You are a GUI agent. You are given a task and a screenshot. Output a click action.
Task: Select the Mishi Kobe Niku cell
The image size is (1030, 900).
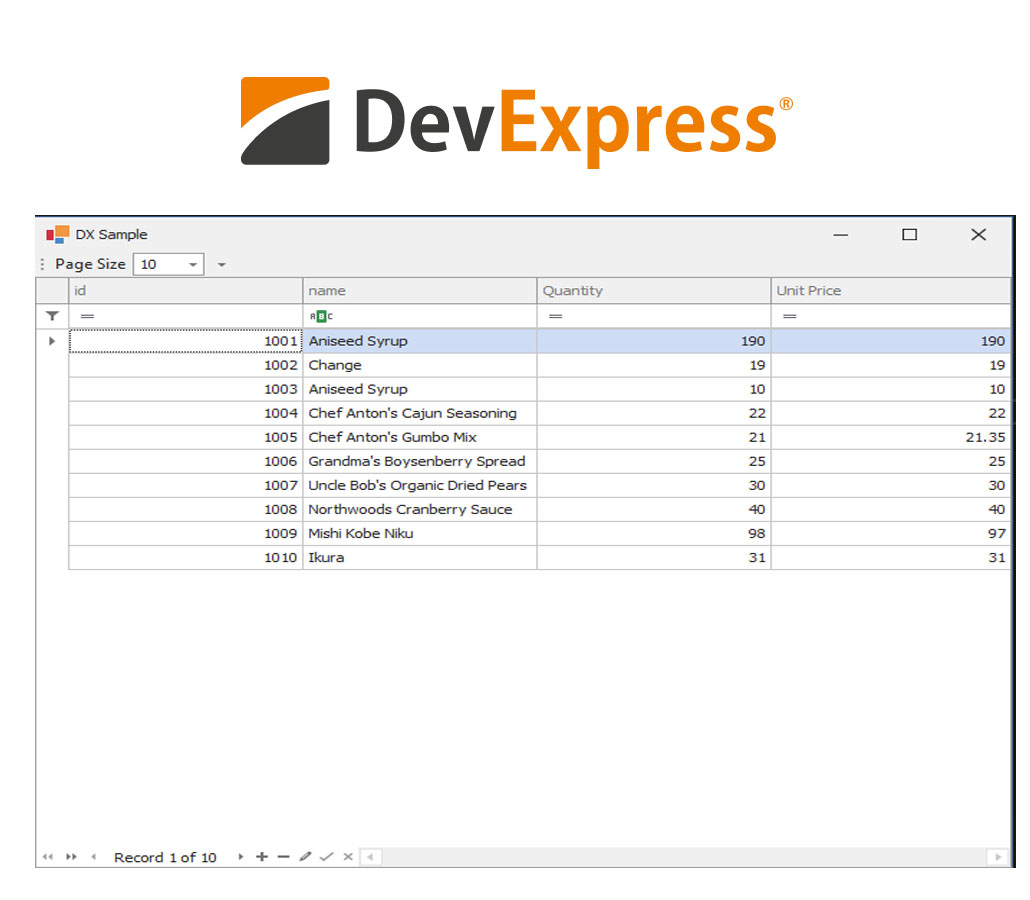(x=420, y=533)
